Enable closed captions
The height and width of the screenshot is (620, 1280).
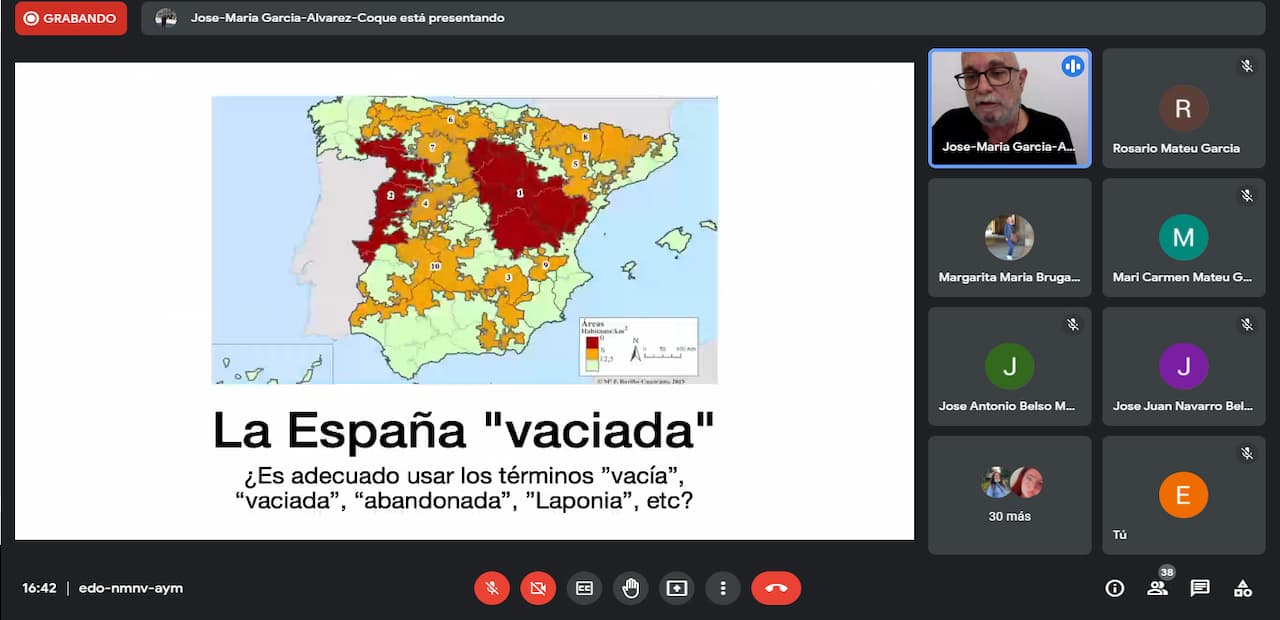584,588
